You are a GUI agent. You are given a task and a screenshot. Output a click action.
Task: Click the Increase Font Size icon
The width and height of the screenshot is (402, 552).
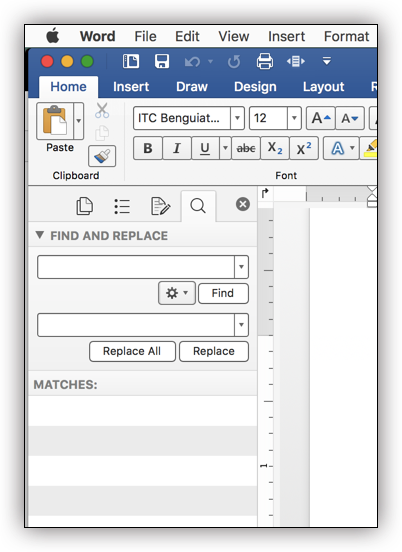point(321,118)
